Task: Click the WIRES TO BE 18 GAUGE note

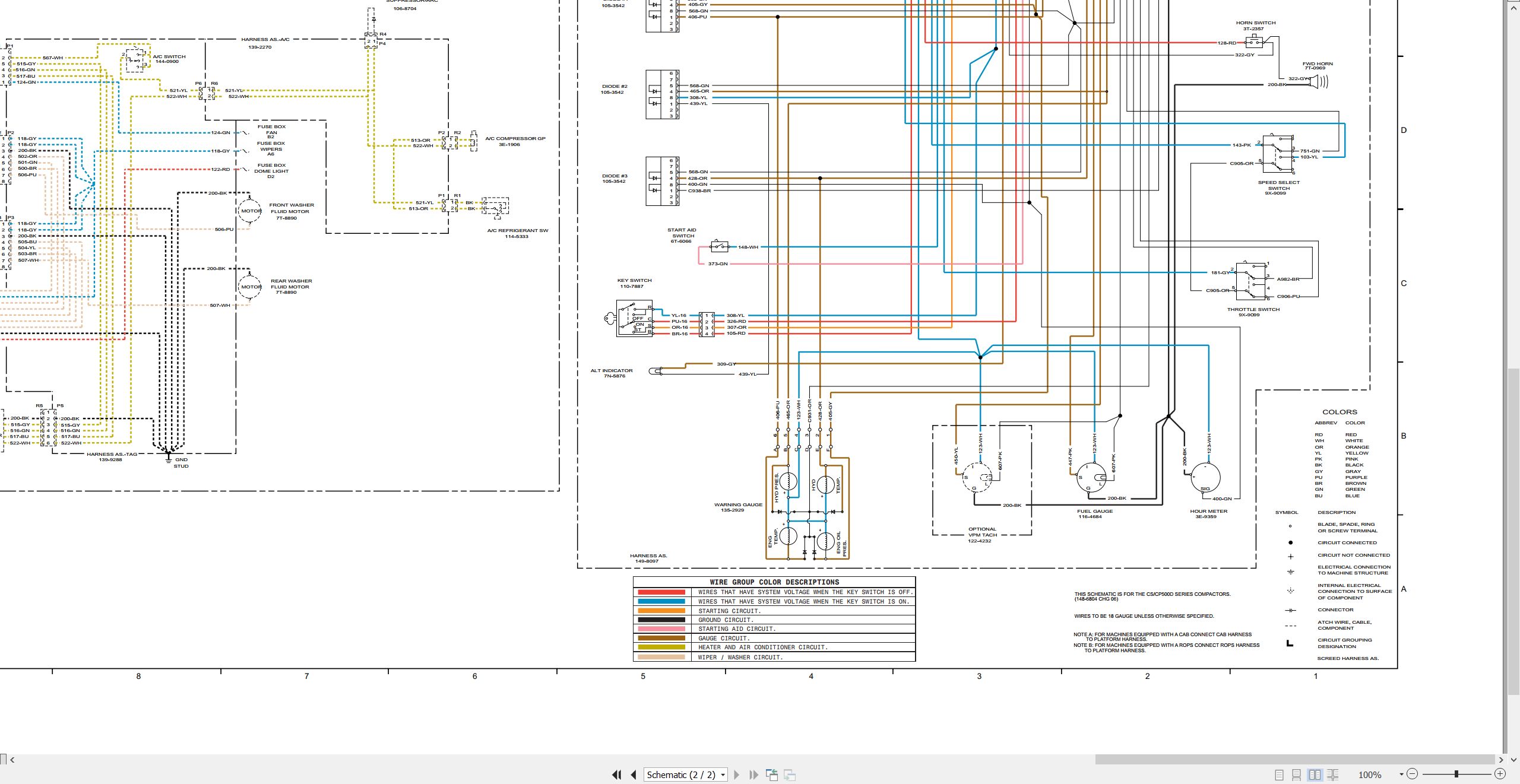Action: click(x=1144, y=616)
